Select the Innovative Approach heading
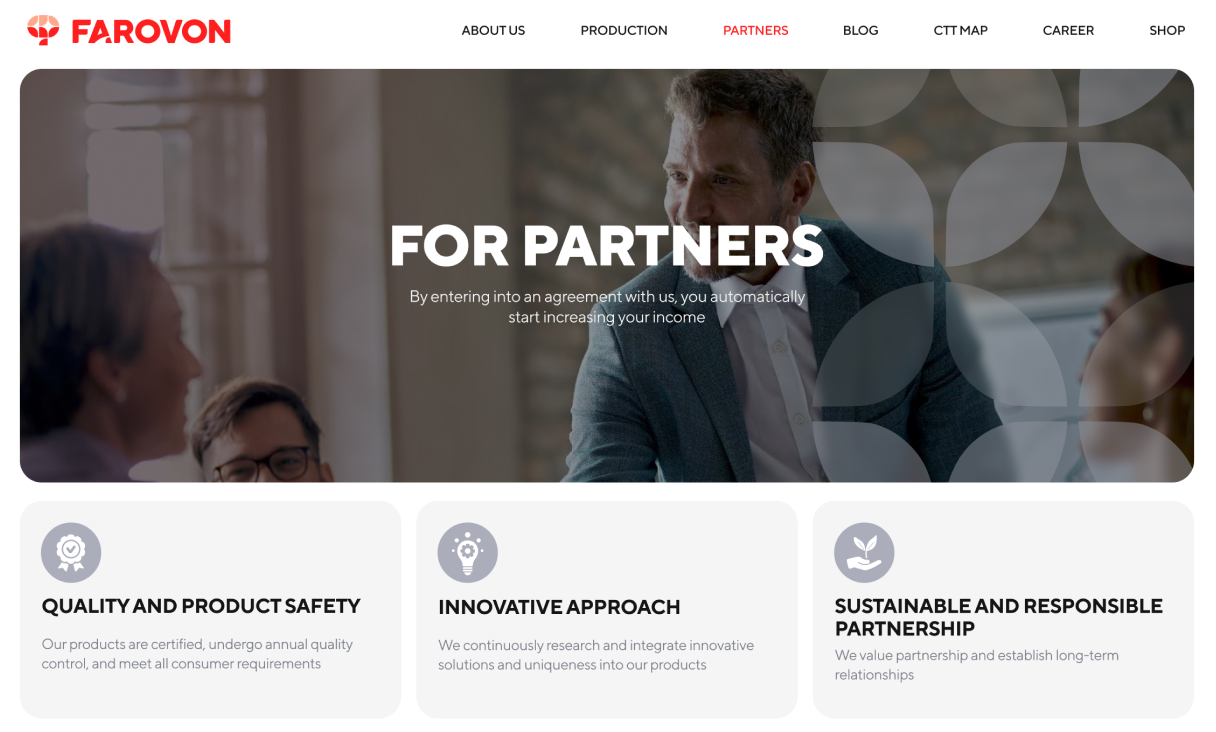Image resolution: width=1216 pixels, height=732 pixels. [559, 607]
